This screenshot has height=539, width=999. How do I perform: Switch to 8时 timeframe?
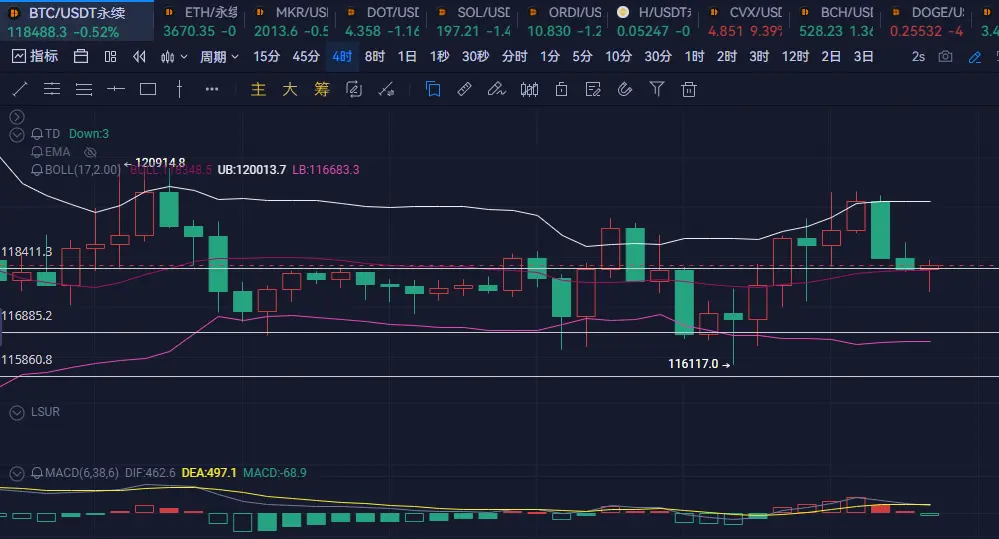tap(375, 57)
